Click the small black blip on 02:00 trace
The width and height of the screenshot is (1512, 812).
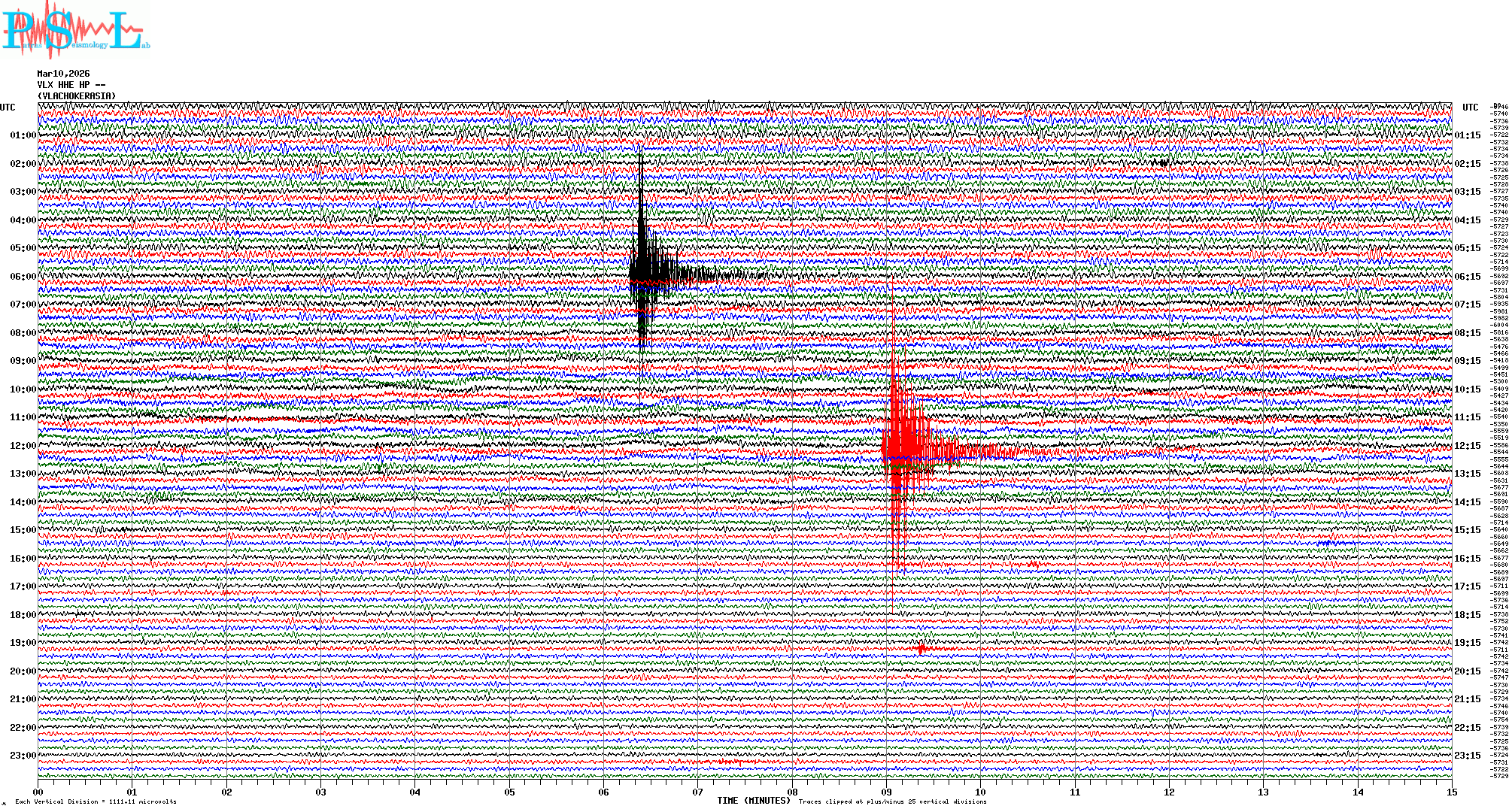click(x=1164, y=162)
